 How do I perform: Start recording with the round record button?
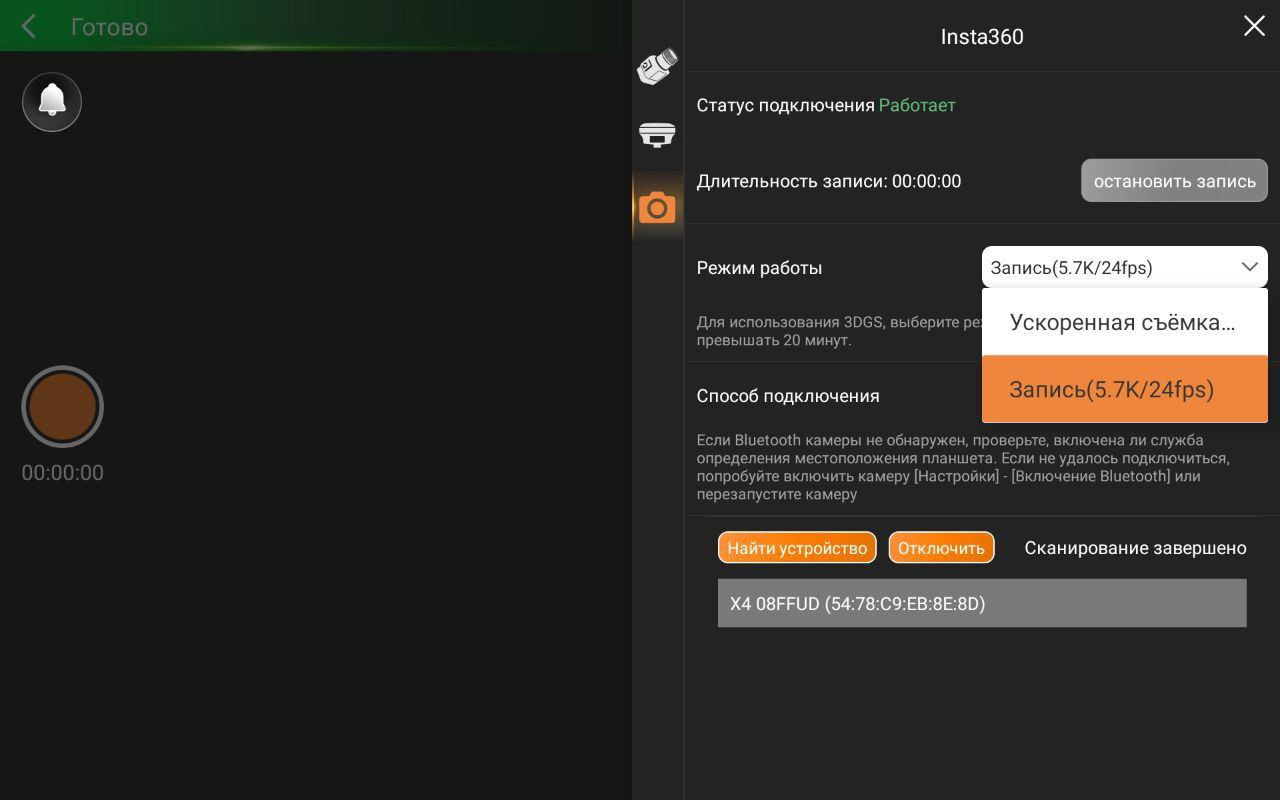pos(63,407)
